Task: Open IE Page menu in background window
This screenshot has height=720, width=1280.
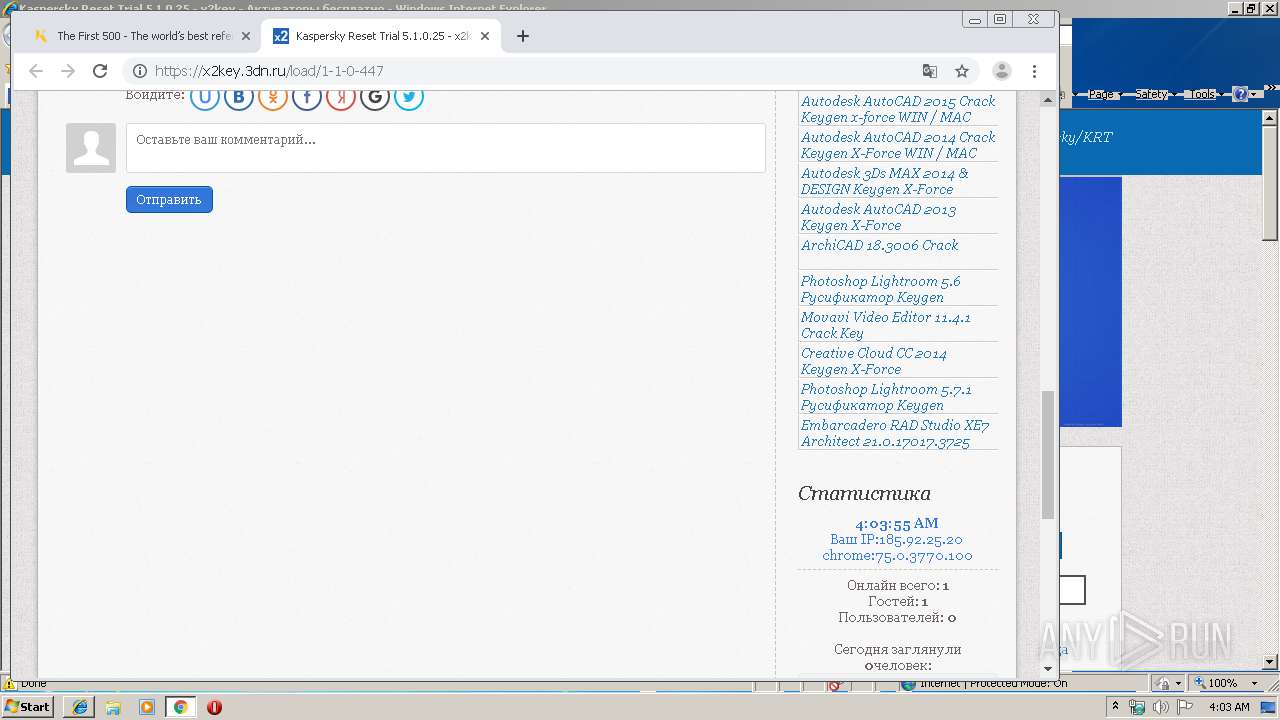Action: (x=1103, y=94)
